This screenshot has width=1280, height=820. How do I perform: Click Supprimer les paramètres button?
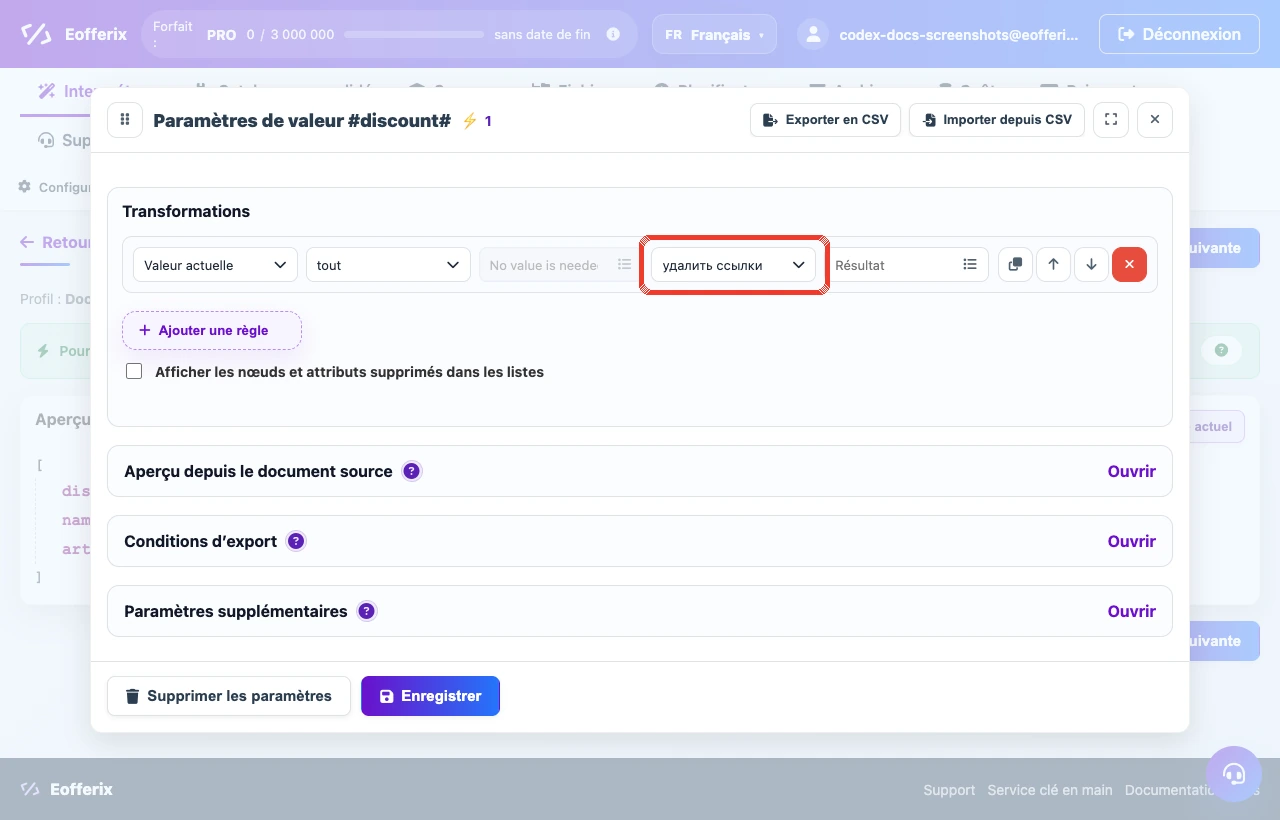tap(229, 696)
